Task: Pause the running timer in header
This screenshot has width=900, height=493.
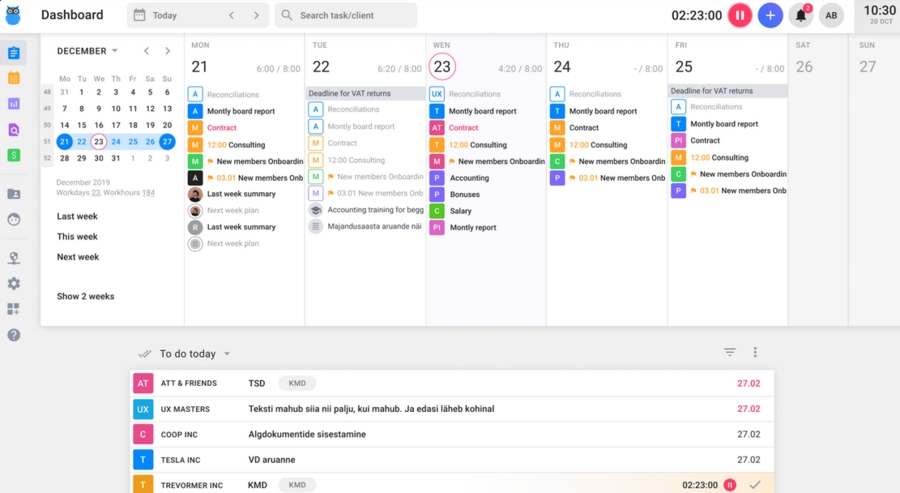Action: pyautogui.click(x=740, y=15)
